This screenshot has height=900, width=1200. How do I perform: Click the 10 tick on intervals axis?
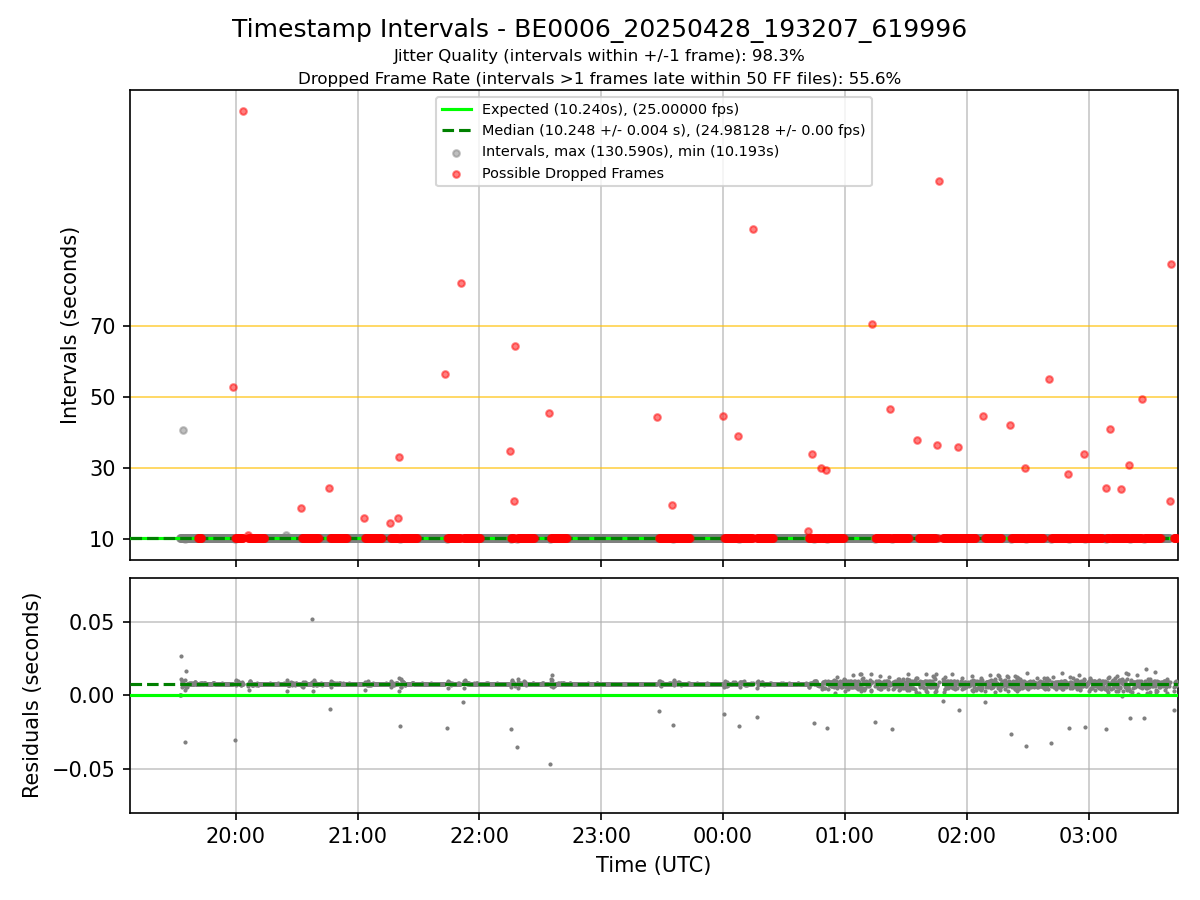pos(105,539)
